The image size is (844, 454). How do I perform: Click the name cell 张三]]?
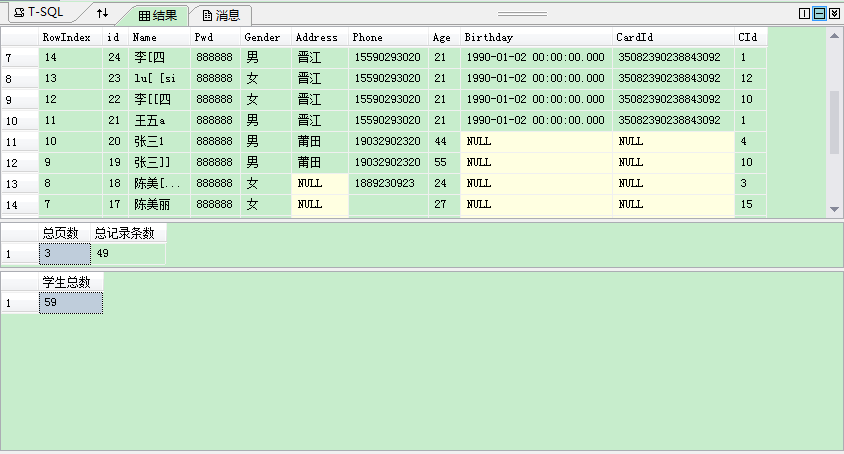[159, 162]
